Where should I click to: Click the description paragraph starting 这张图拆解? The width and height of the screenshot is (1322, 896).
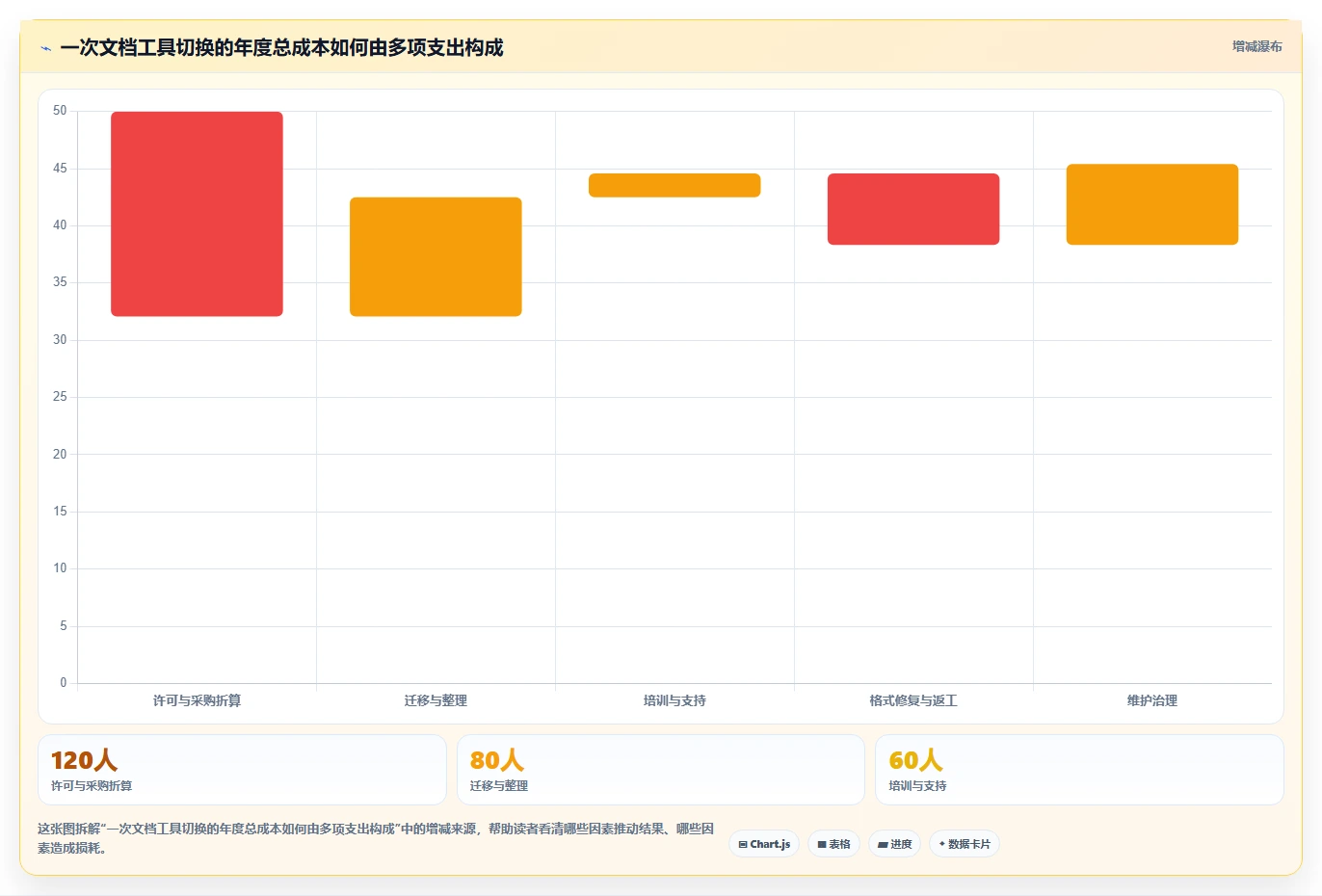(x=376, y=838)
